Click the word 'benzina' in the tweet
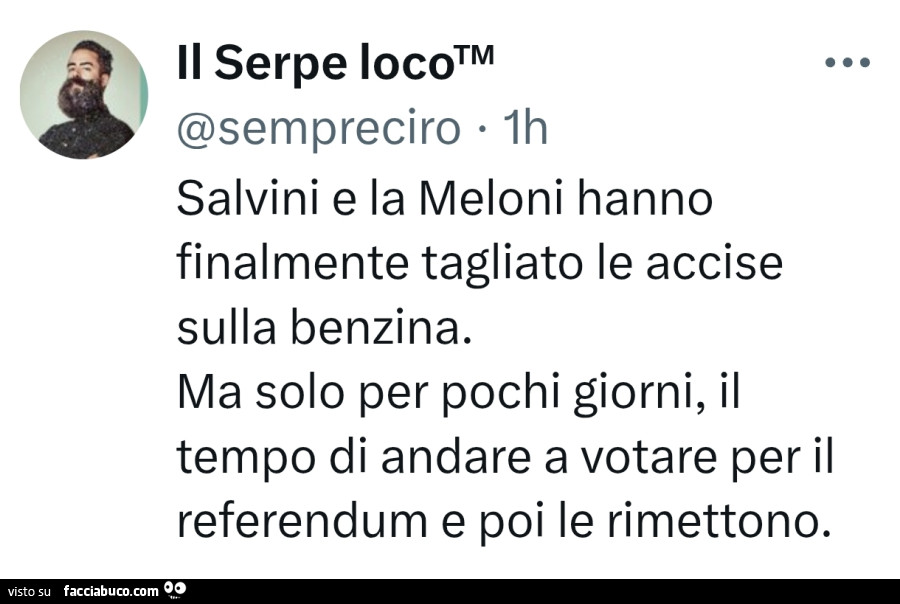This screenshot has width=900, height=604. tap(396, 328)
